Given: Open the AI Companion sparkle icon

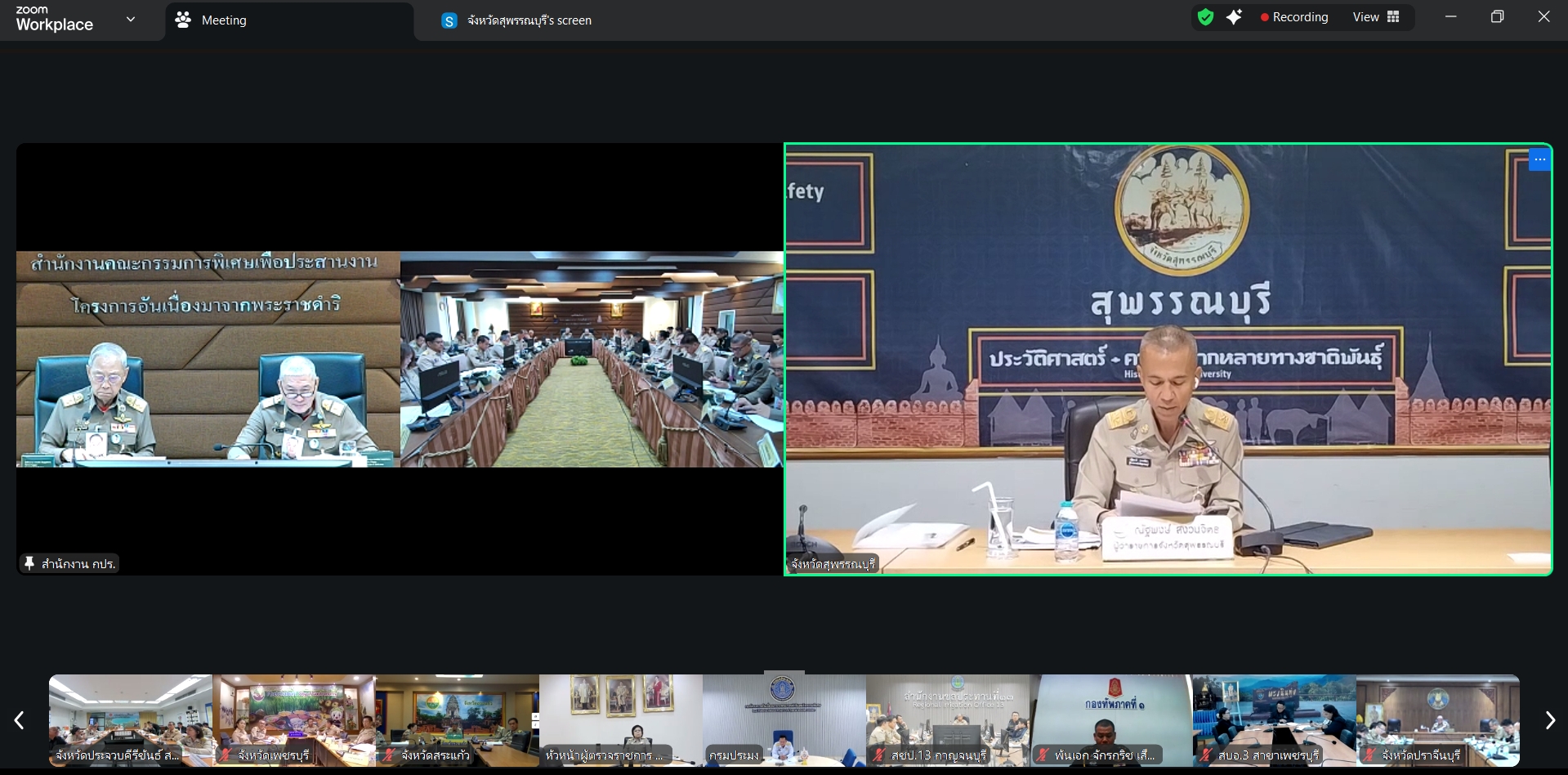Looking at the screenshot, I should pyautogui.click(x=1234, y=17).
